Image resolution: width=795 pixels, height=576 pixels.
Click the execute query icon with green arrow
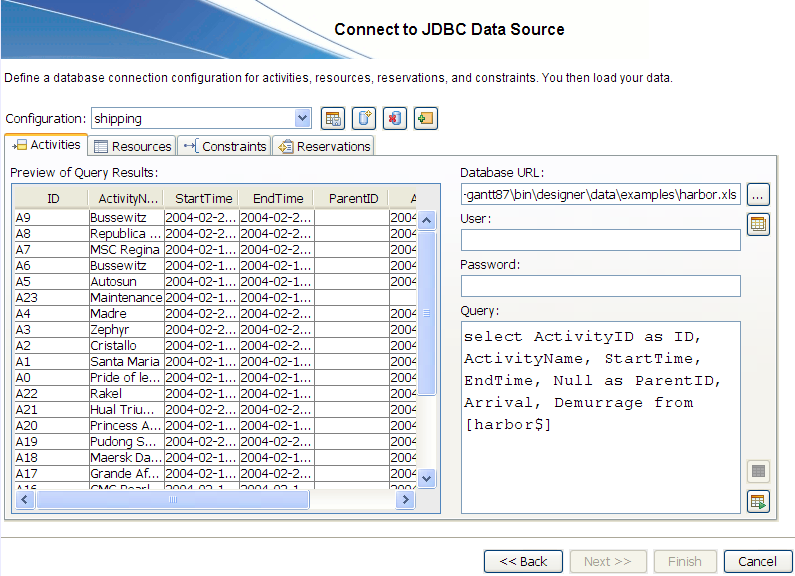pyautogui.click(x=758, y=502)
